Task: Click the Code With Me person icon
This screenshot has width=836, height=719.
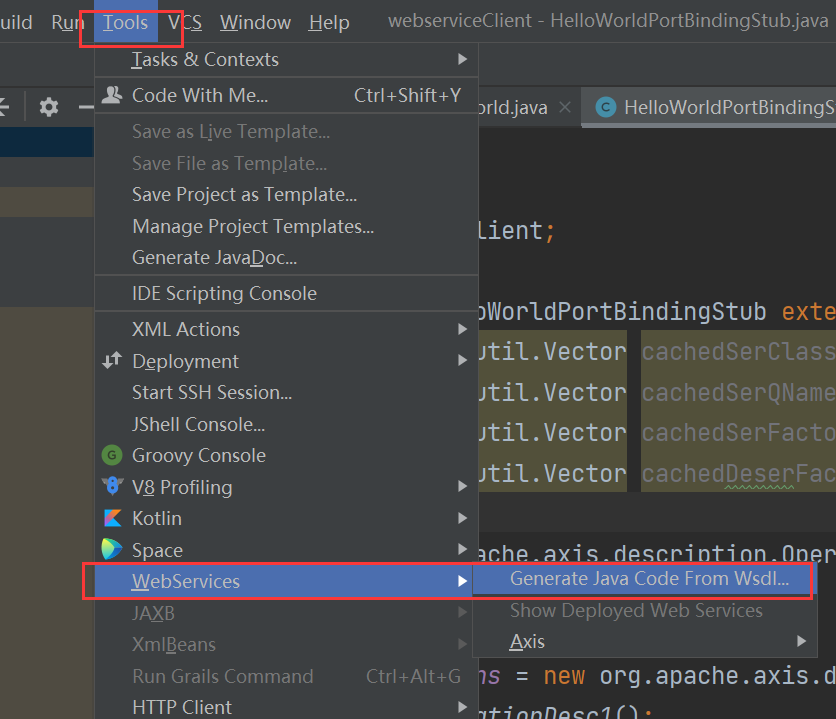Action: [x=112, y=95]
